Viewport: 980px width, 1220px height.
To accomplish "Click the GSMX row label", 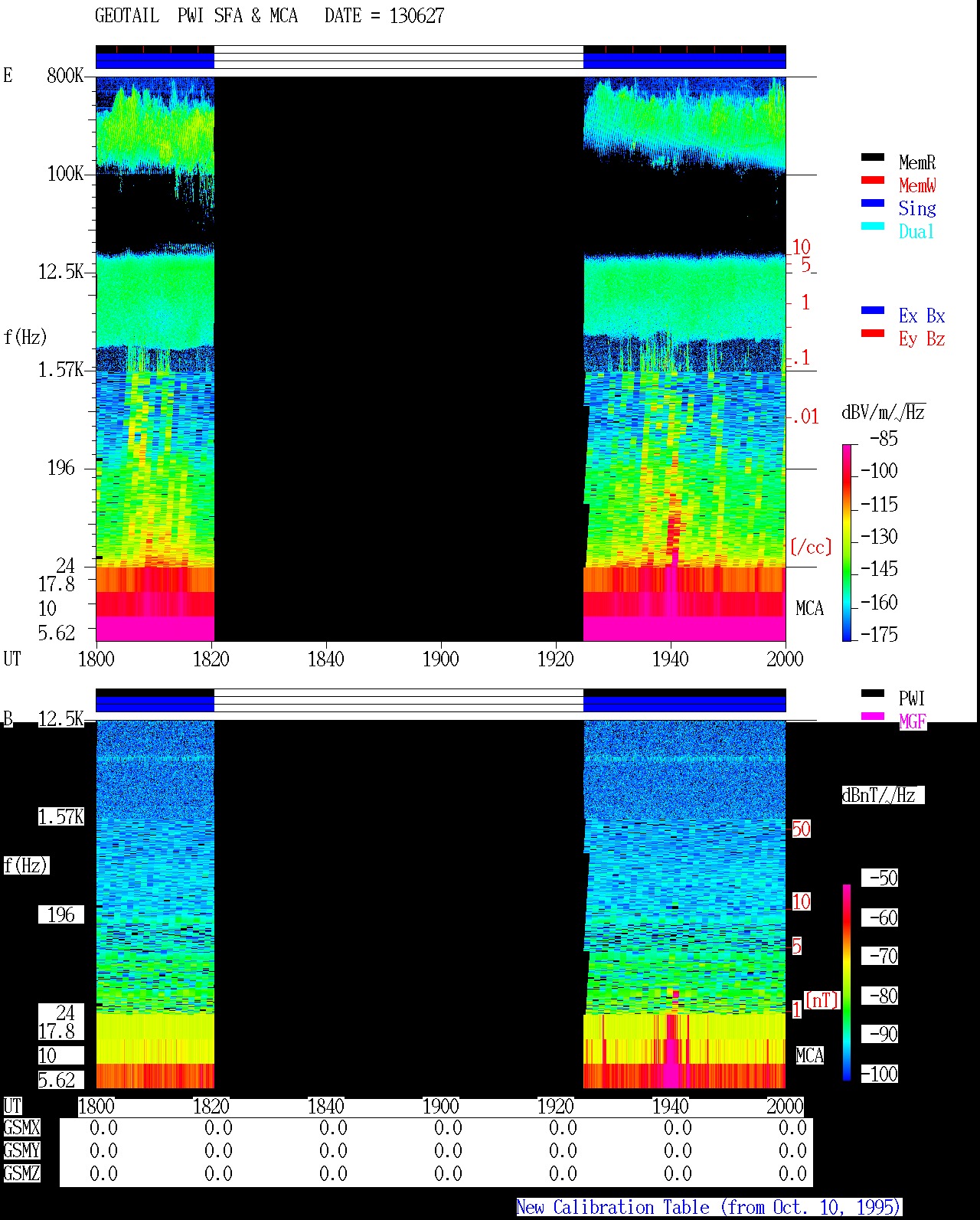I will tap(21, 1128).
